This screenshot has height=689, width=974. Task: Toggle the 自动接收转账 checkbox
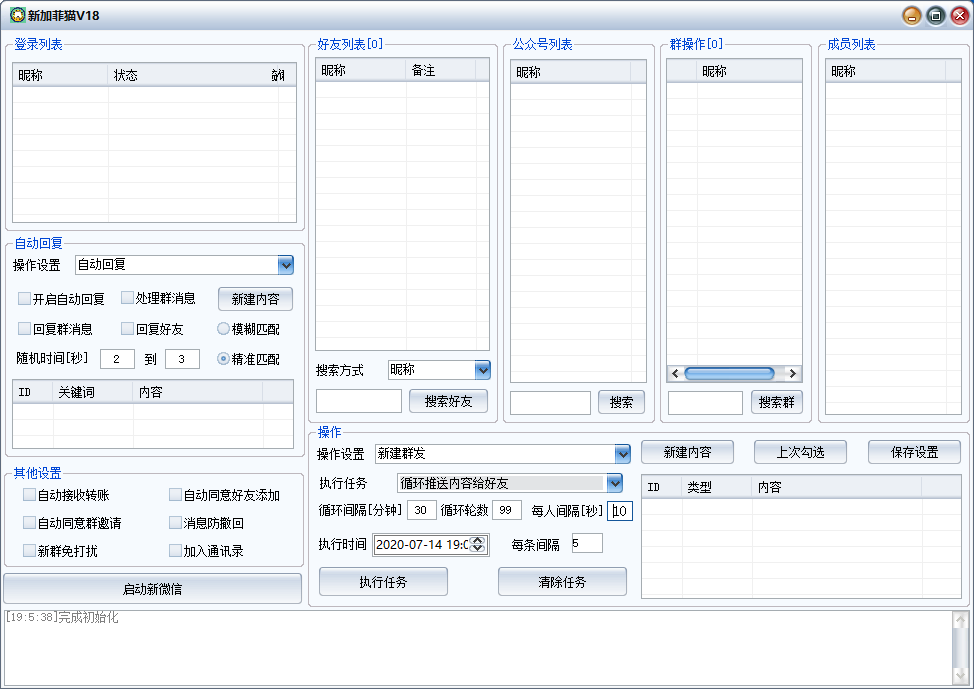click(x=30, y=495)
